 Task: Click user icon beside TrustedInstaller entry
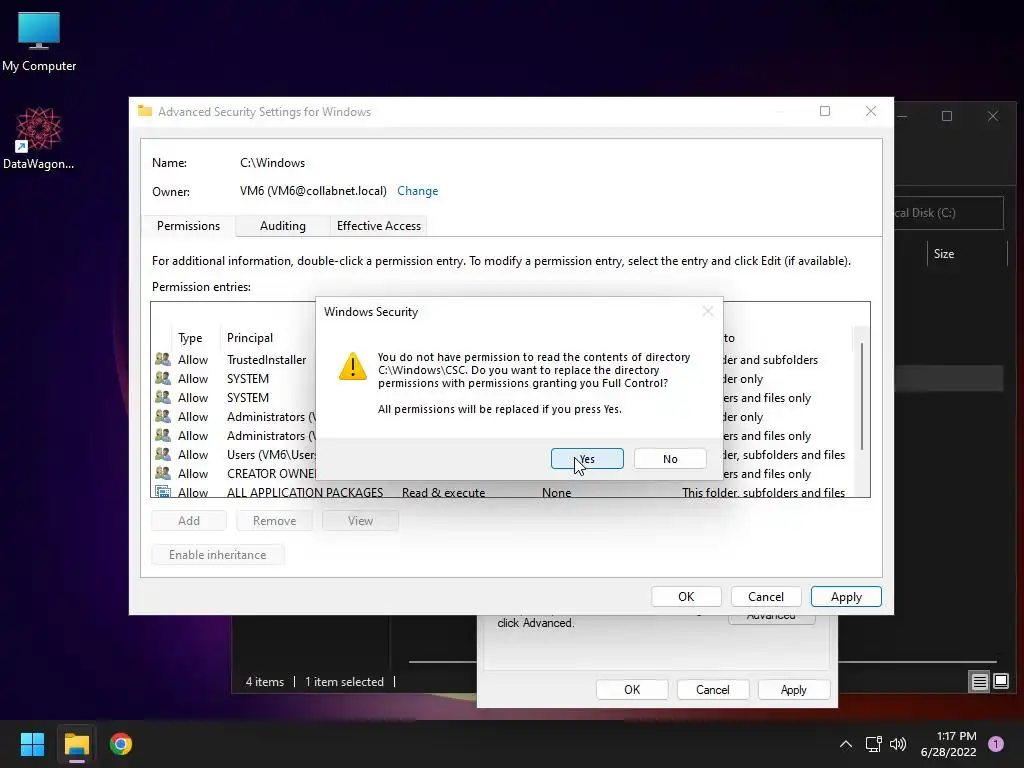click(x=163, y=359)
